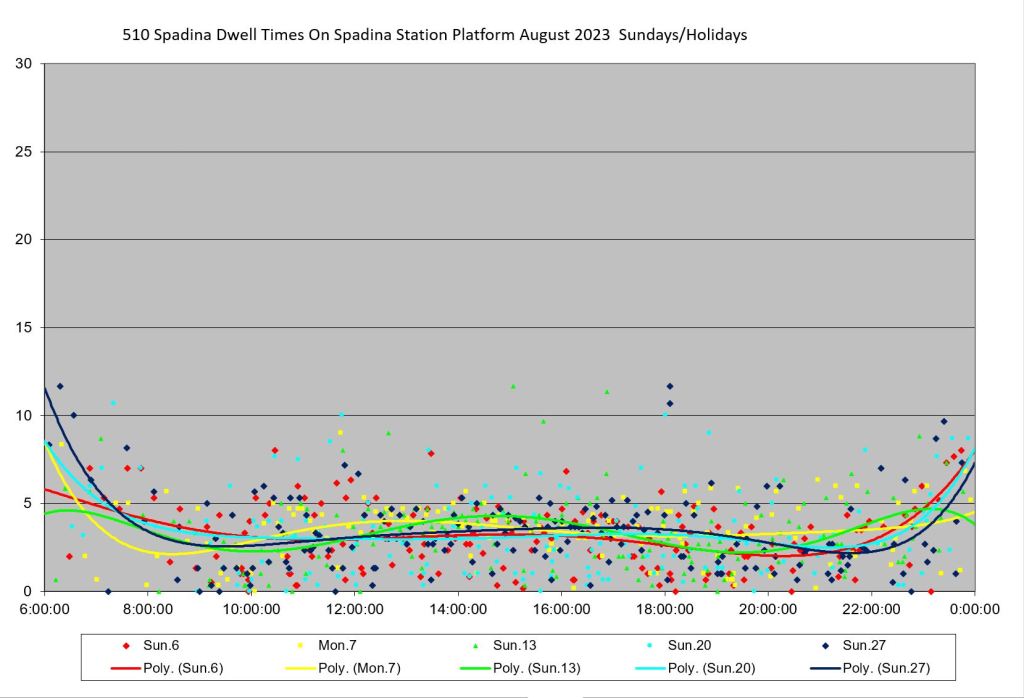Select the red Poly. (Sun.6) legend line
Viewport: 1024px width, 698px height.
125,668
